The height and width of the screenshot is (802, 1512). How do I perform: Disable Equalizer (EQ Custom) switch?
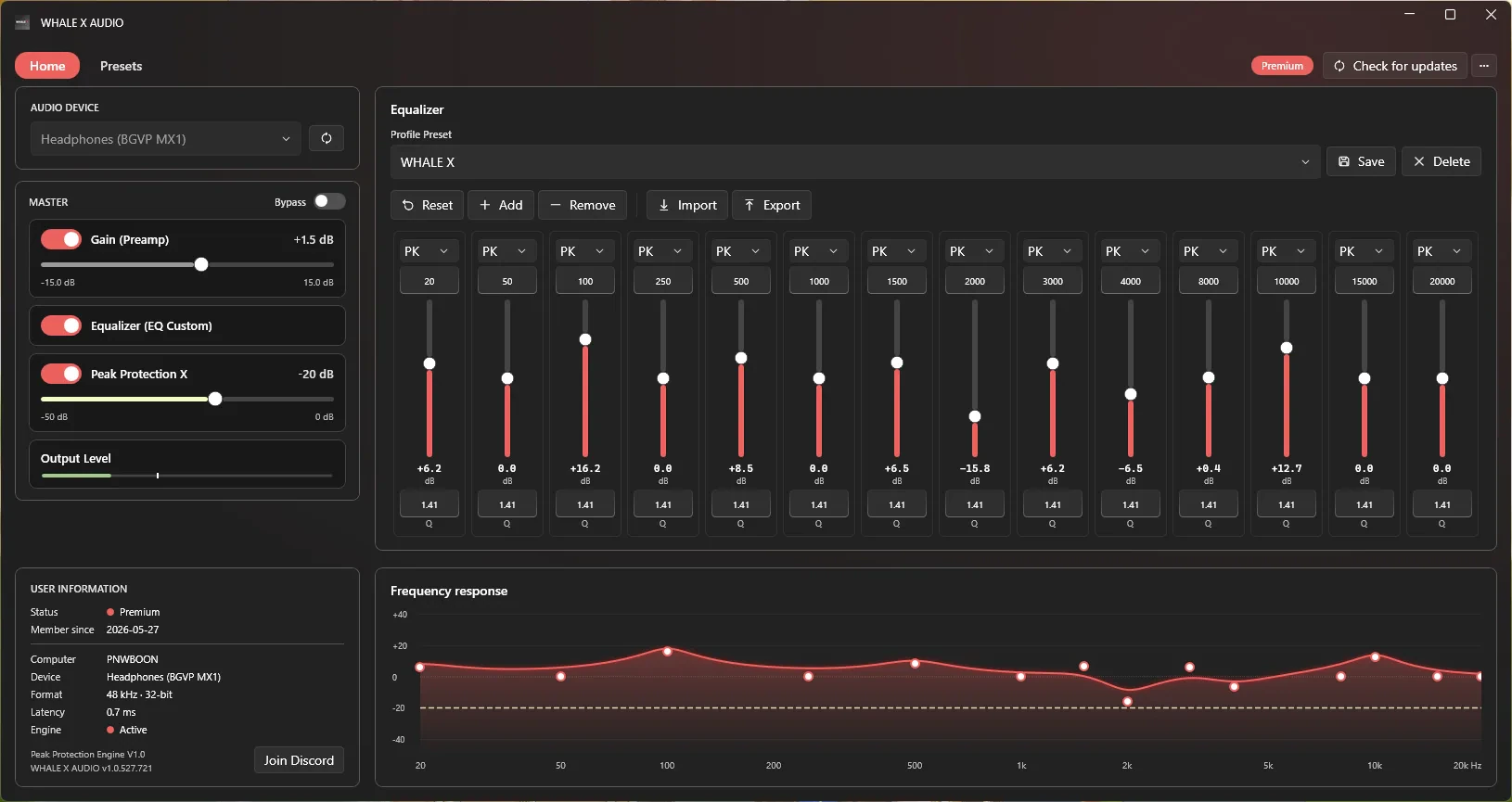[61, 325]
